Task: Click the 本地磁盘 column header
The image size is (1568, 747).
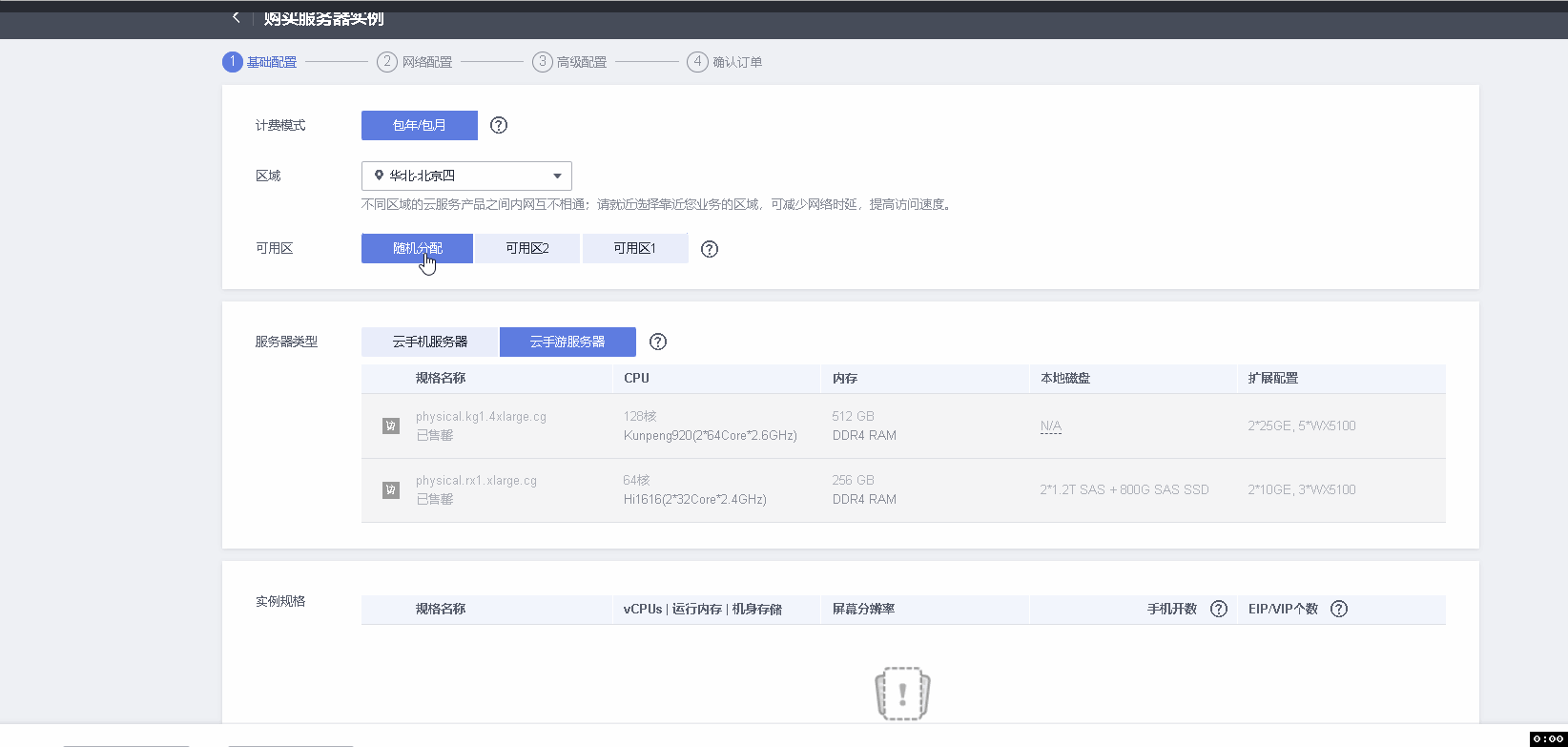Action: tap(1065, 378)
